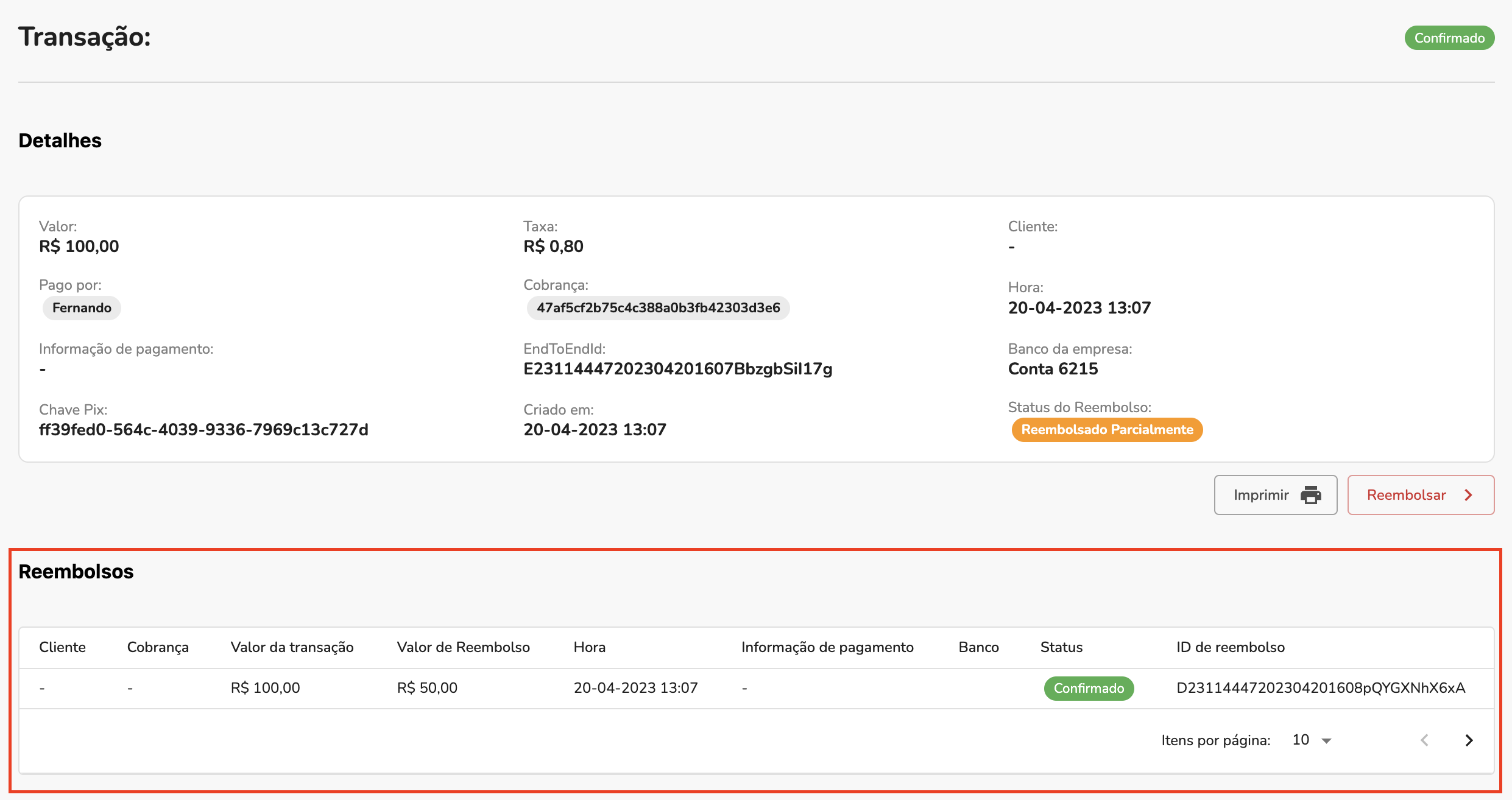Click the printer icon in Imprimir button

click(x=1311, y=495)
